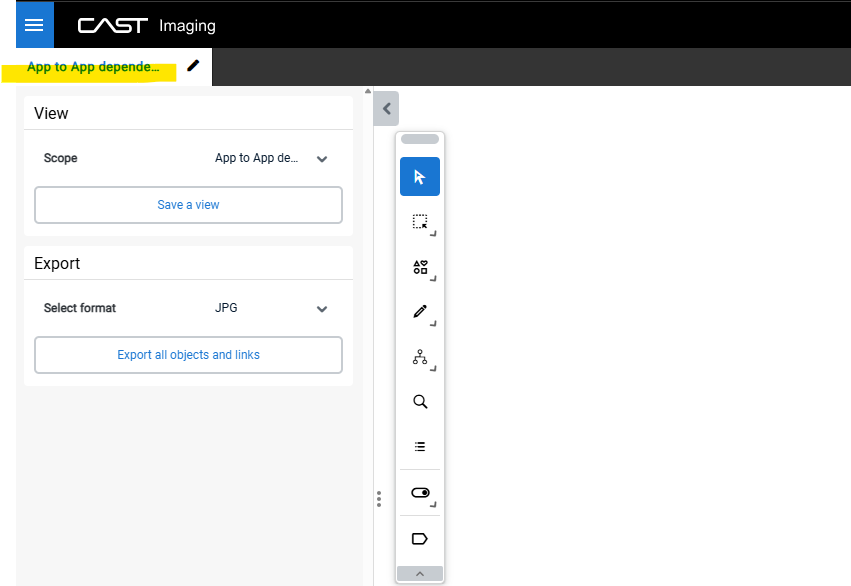Click the pencil edit icon beside view name

click(x=193, y=66)
